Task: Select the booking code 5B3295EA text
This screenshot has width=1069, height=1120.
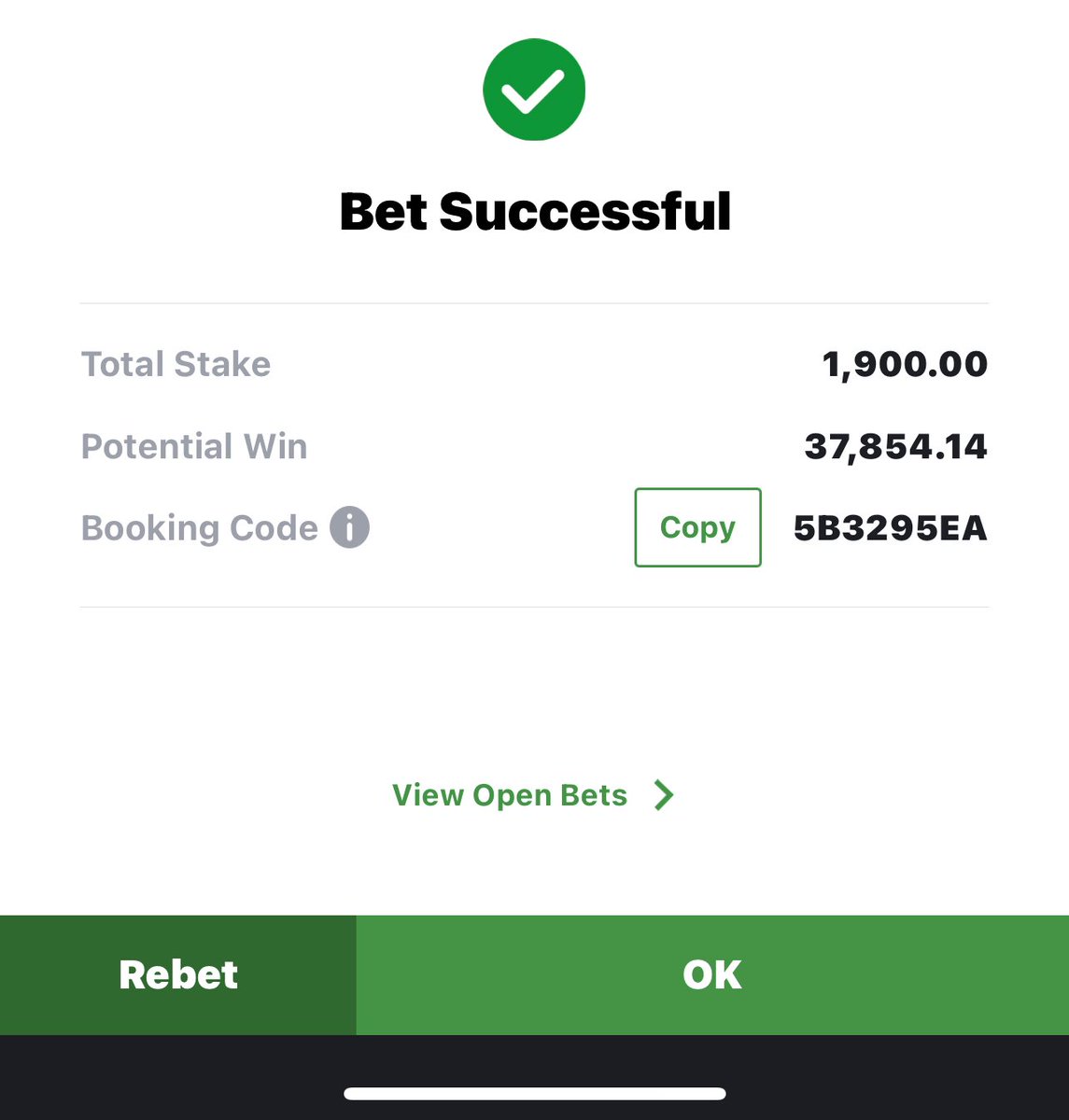Action: click(890, 528)
